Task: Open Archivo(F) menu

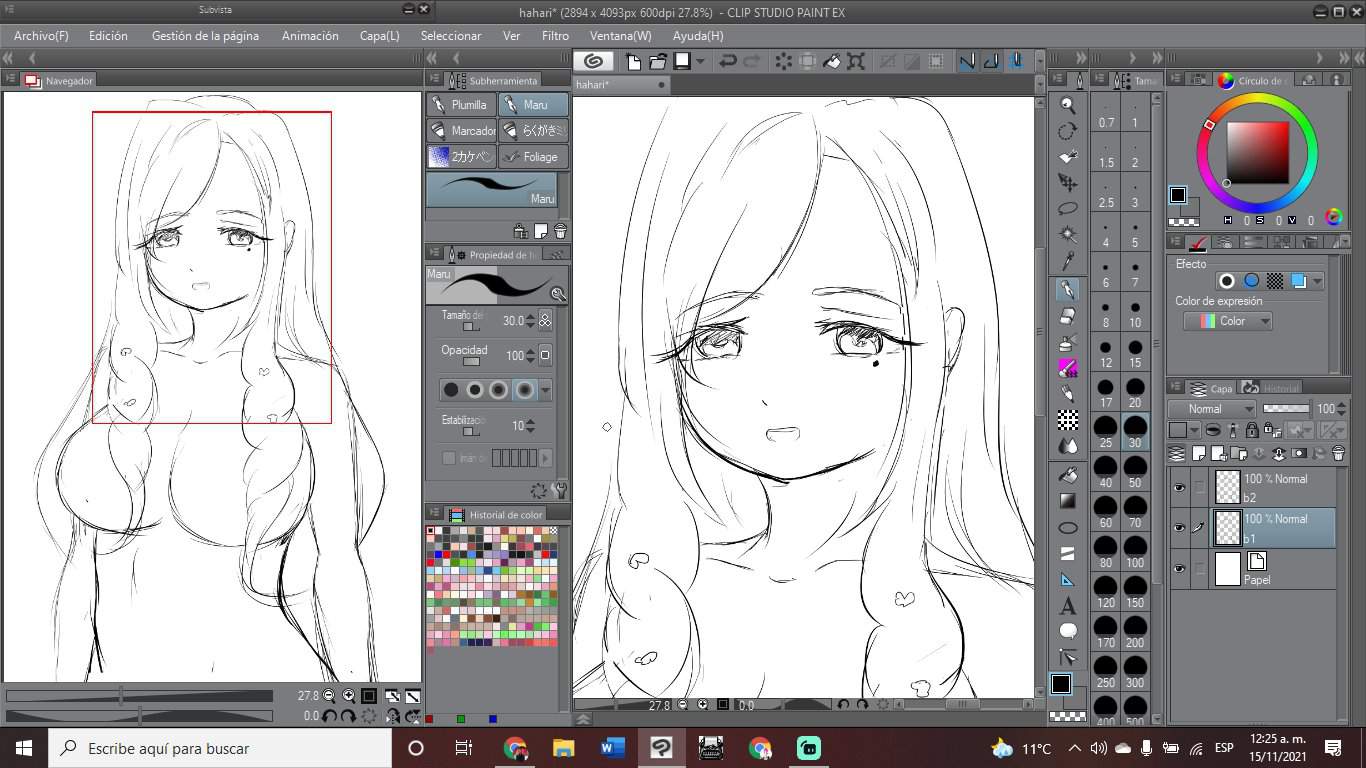Action: coord(41,35)
